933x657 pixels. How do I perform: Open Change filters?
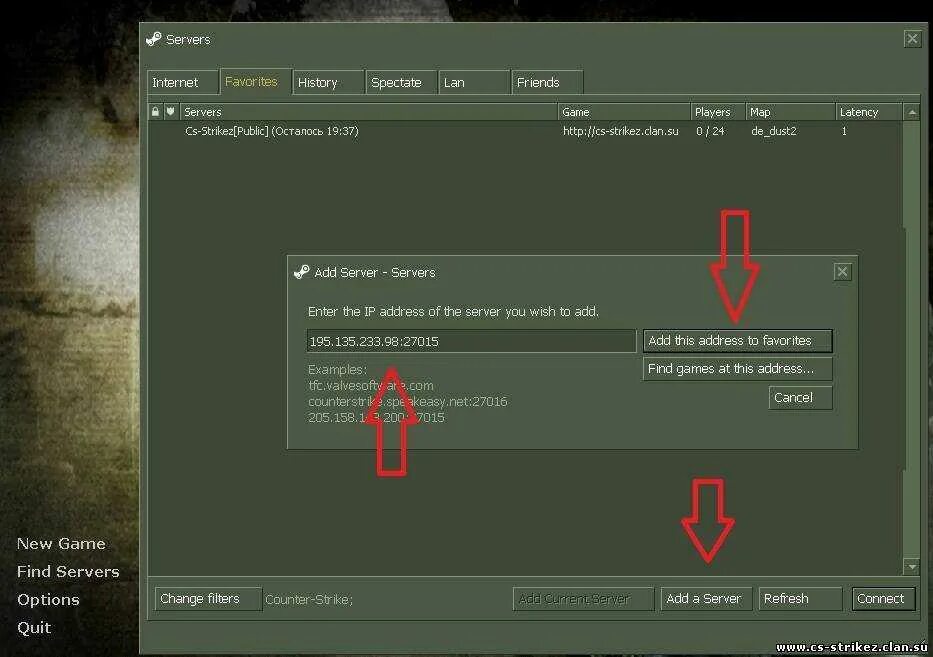(x=208, y=599)
